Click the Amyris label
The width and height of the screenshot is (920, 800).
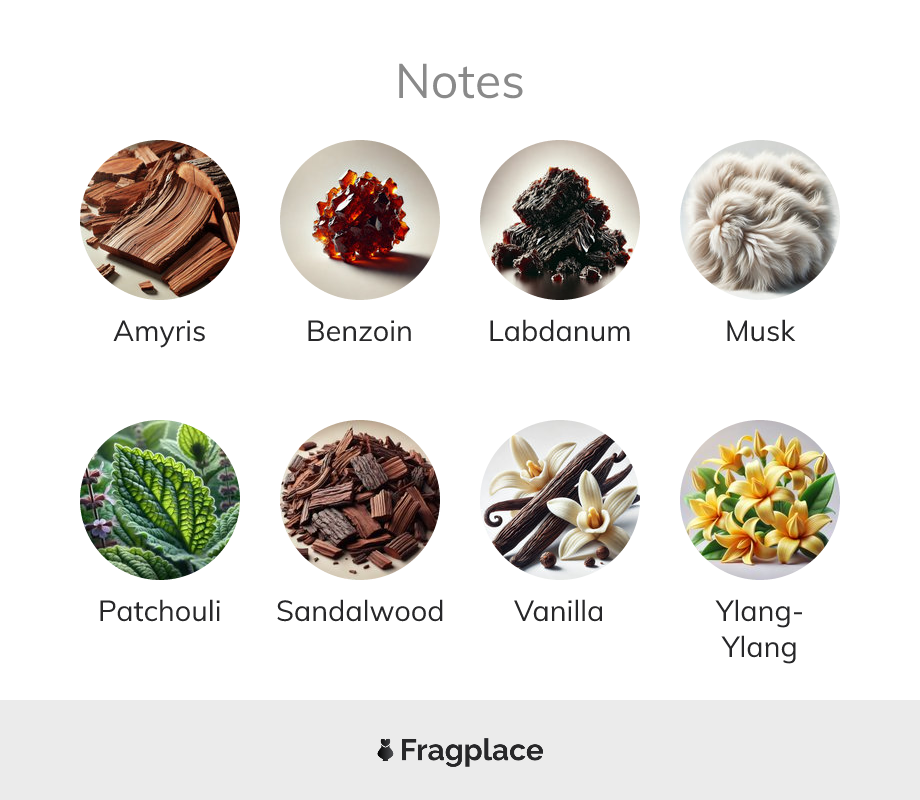point(160,332)
